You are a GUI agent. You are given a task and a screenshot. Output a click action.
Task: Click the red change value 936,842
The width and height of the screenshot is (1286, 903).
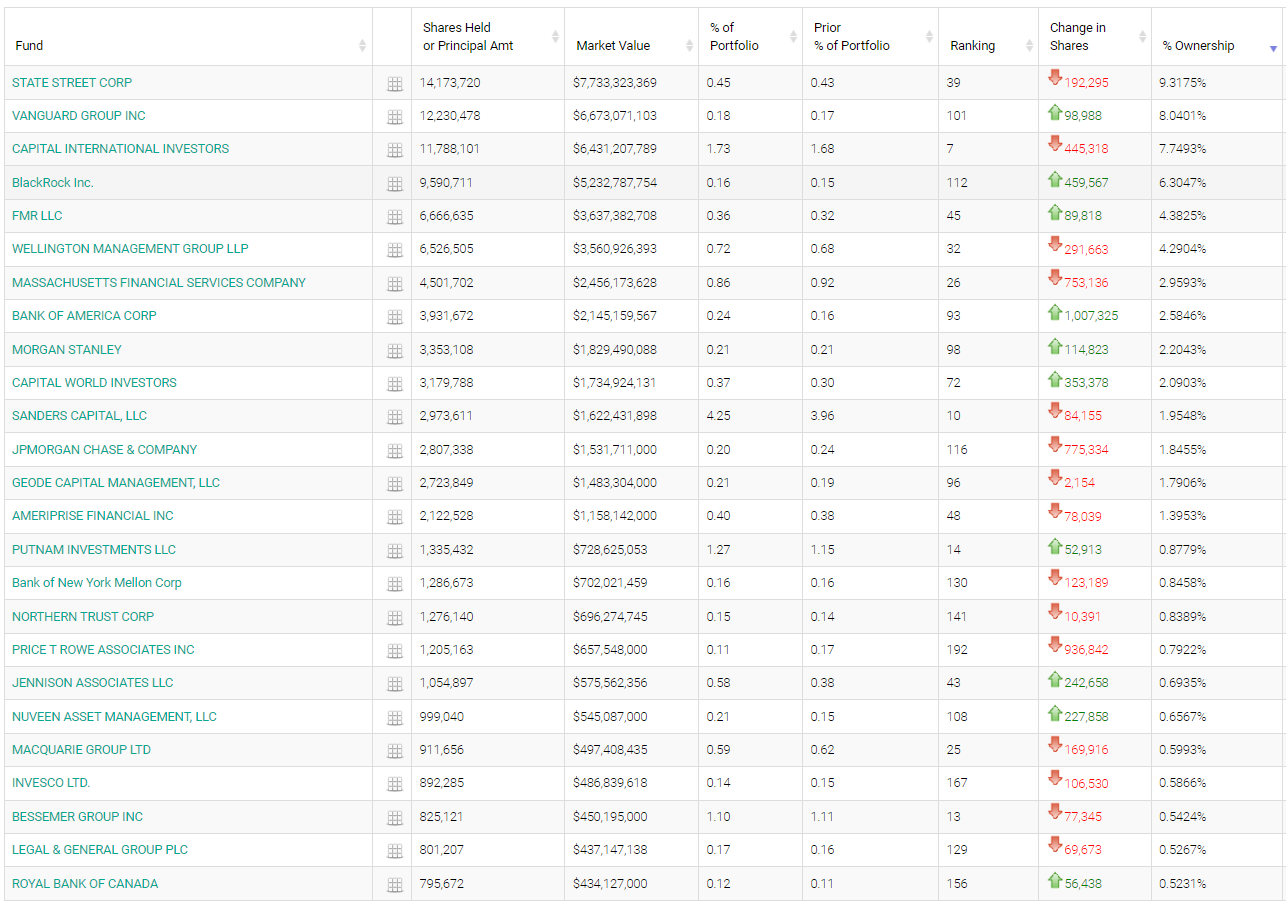(x=1086, y=649)
